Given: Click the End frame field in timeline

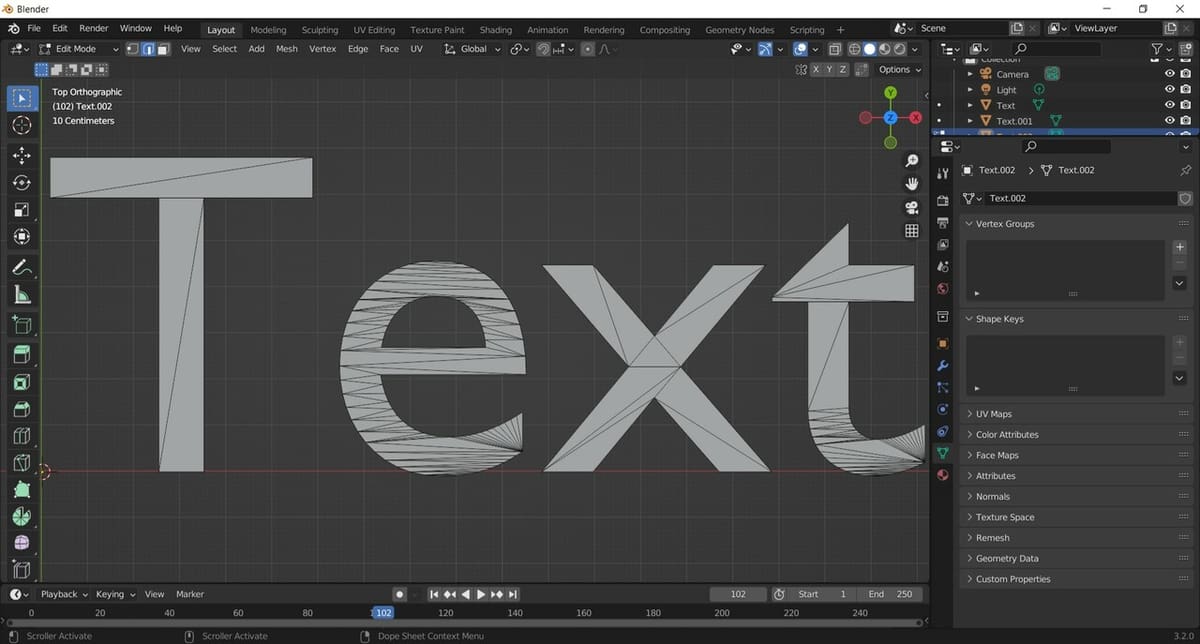Looking at the screenshot, I should 889,594.
